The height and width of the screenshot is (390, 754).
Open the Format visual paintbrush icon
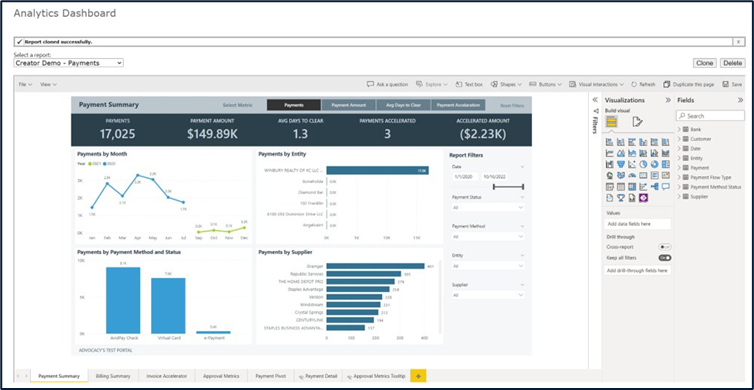(x=637, y=122)
